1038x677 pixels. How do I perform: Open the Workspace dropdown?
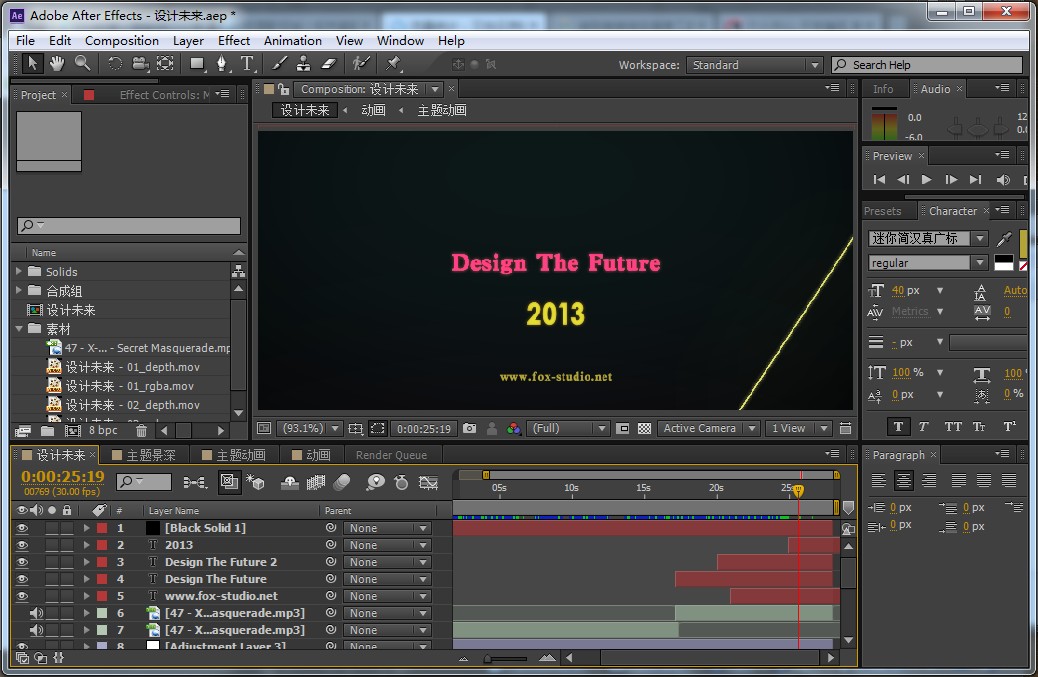(x=754, y=65)
